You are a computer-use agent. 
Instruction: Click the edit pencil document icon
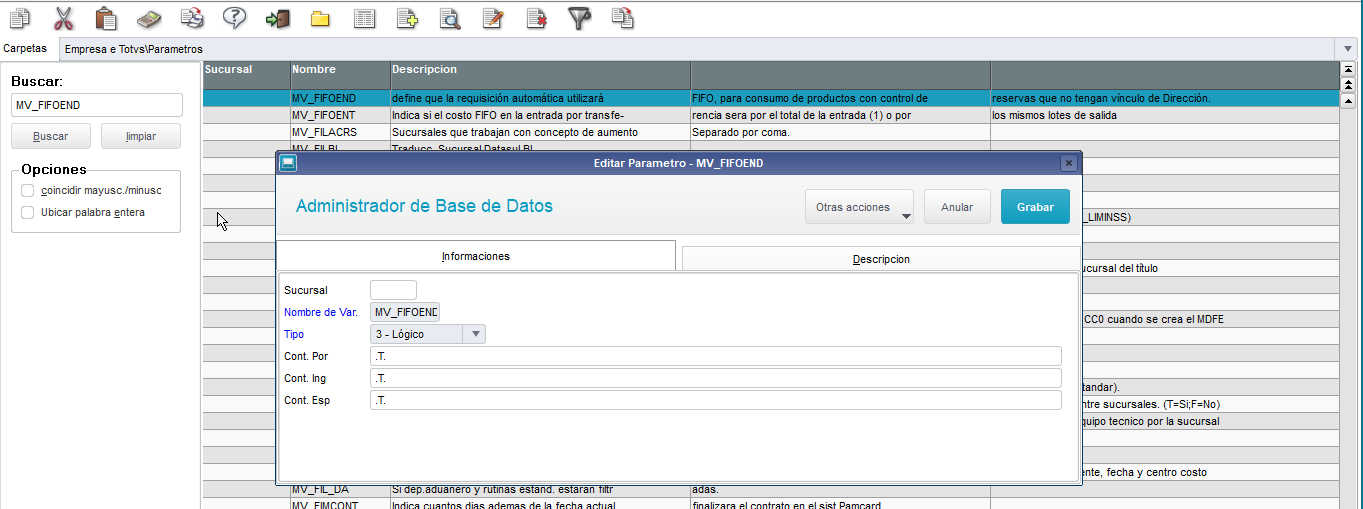coord(493,18)
